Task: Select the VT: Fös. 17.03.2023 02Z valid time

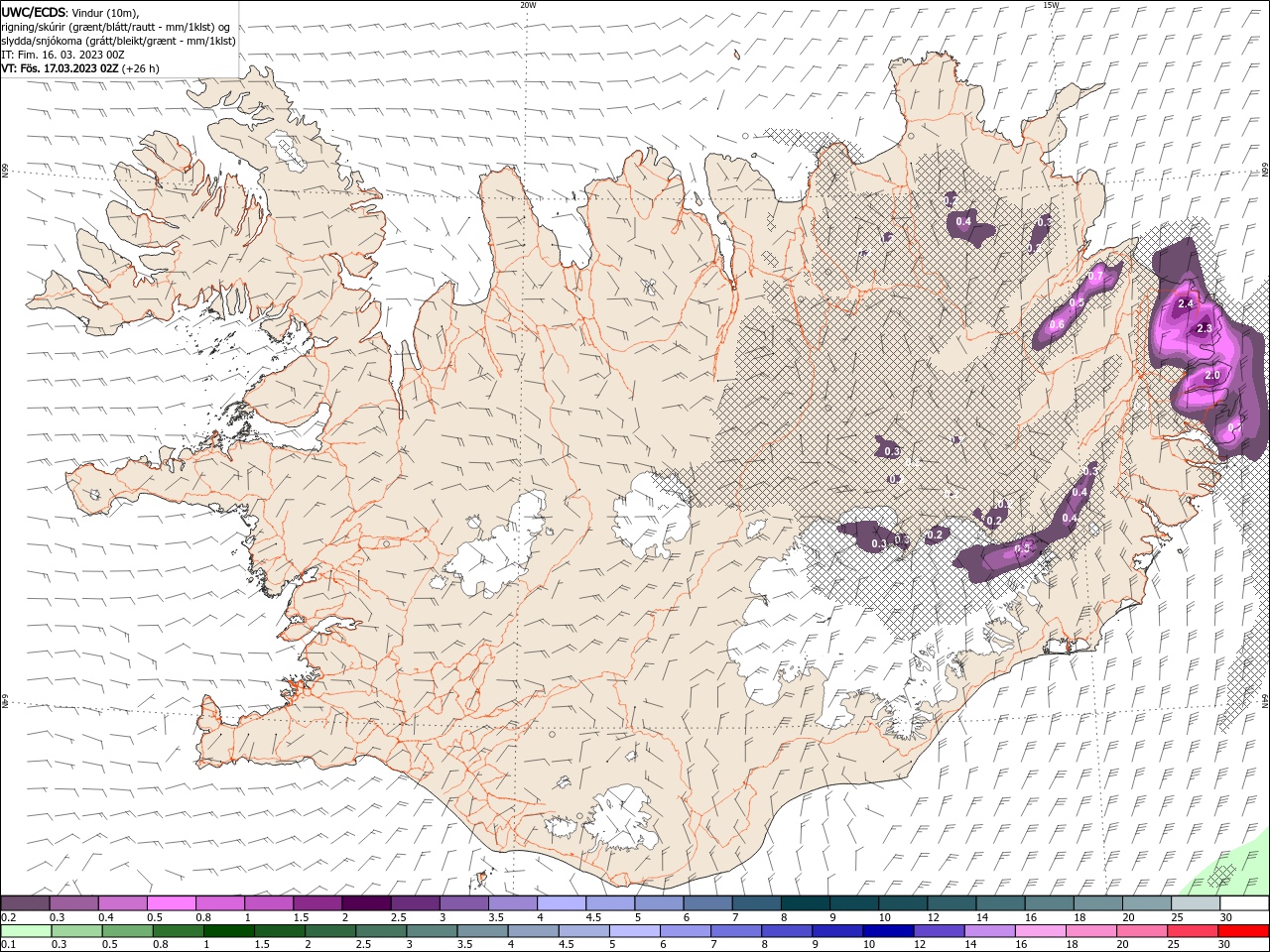Action: click(x=61, y=68)
